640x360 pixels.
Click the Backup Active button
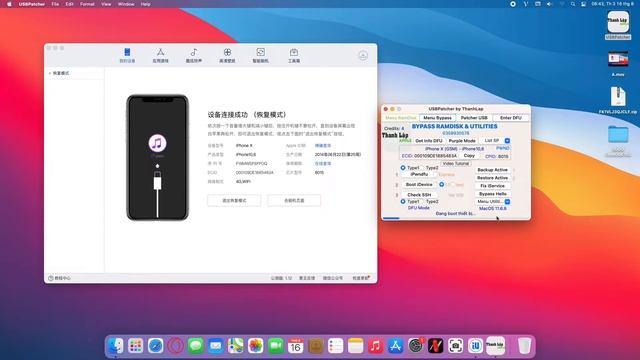(492, 169)
